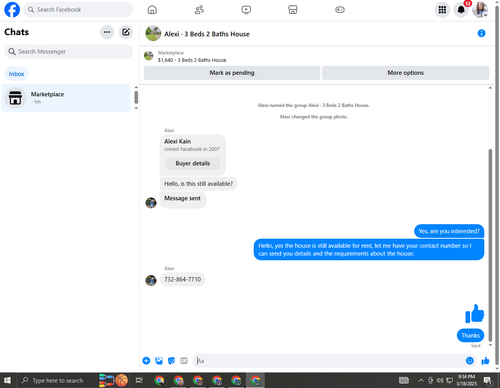The width and height of the screenshot is (500, 388).
Task: Choose a GIF icon in composer
Action: pos(184,361)
